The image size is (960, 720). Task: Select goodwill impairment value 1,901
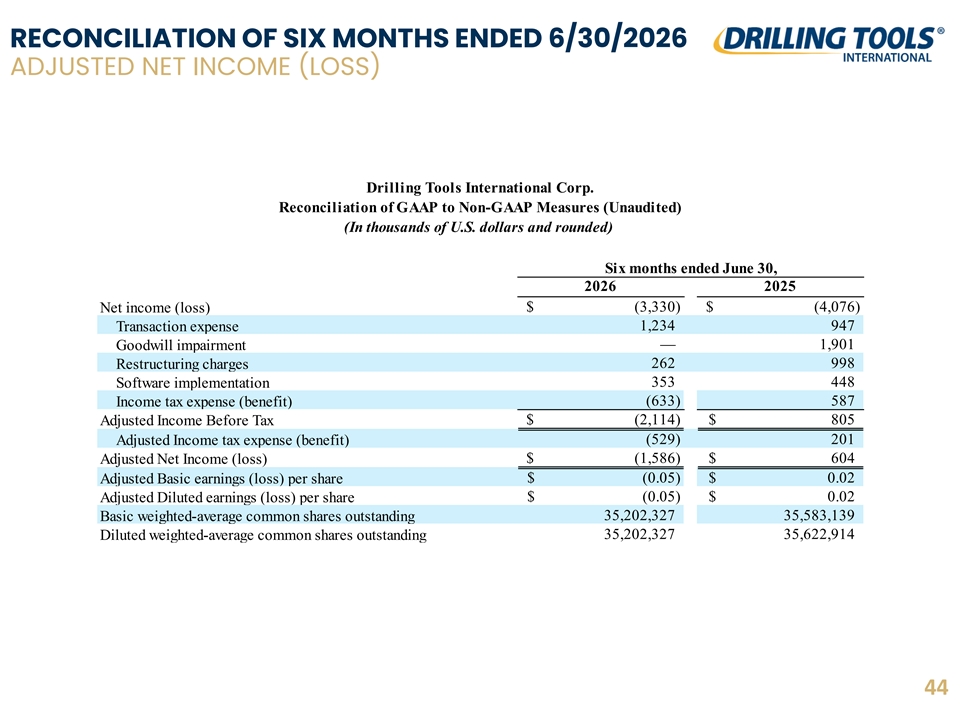837,345
